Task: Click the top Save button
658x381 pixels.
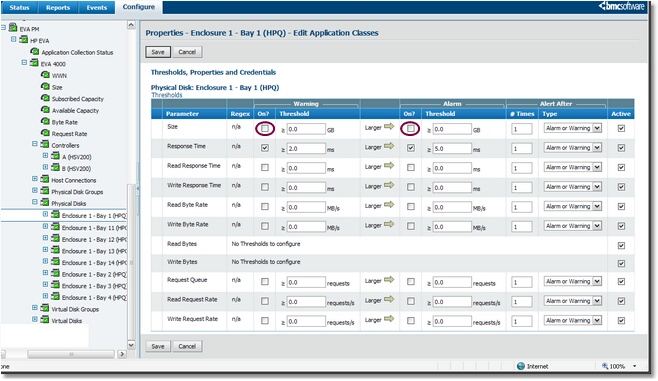Action: pyautogui.click(x=158, y=52)
